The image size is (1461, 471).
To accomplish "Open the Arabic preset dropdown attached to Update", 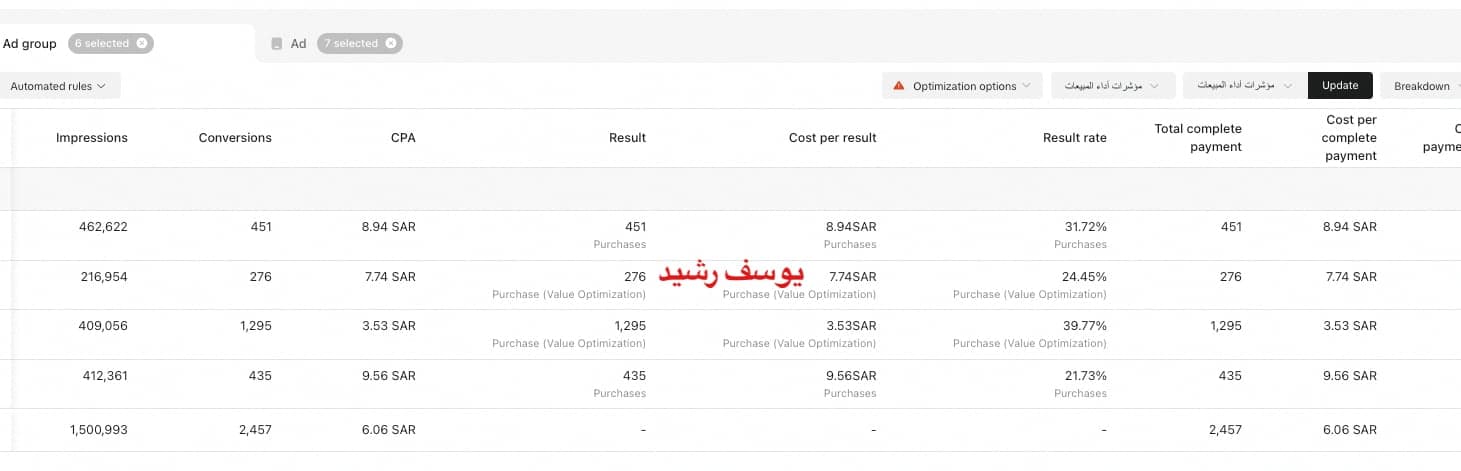I will click(x=1243, y=86).
